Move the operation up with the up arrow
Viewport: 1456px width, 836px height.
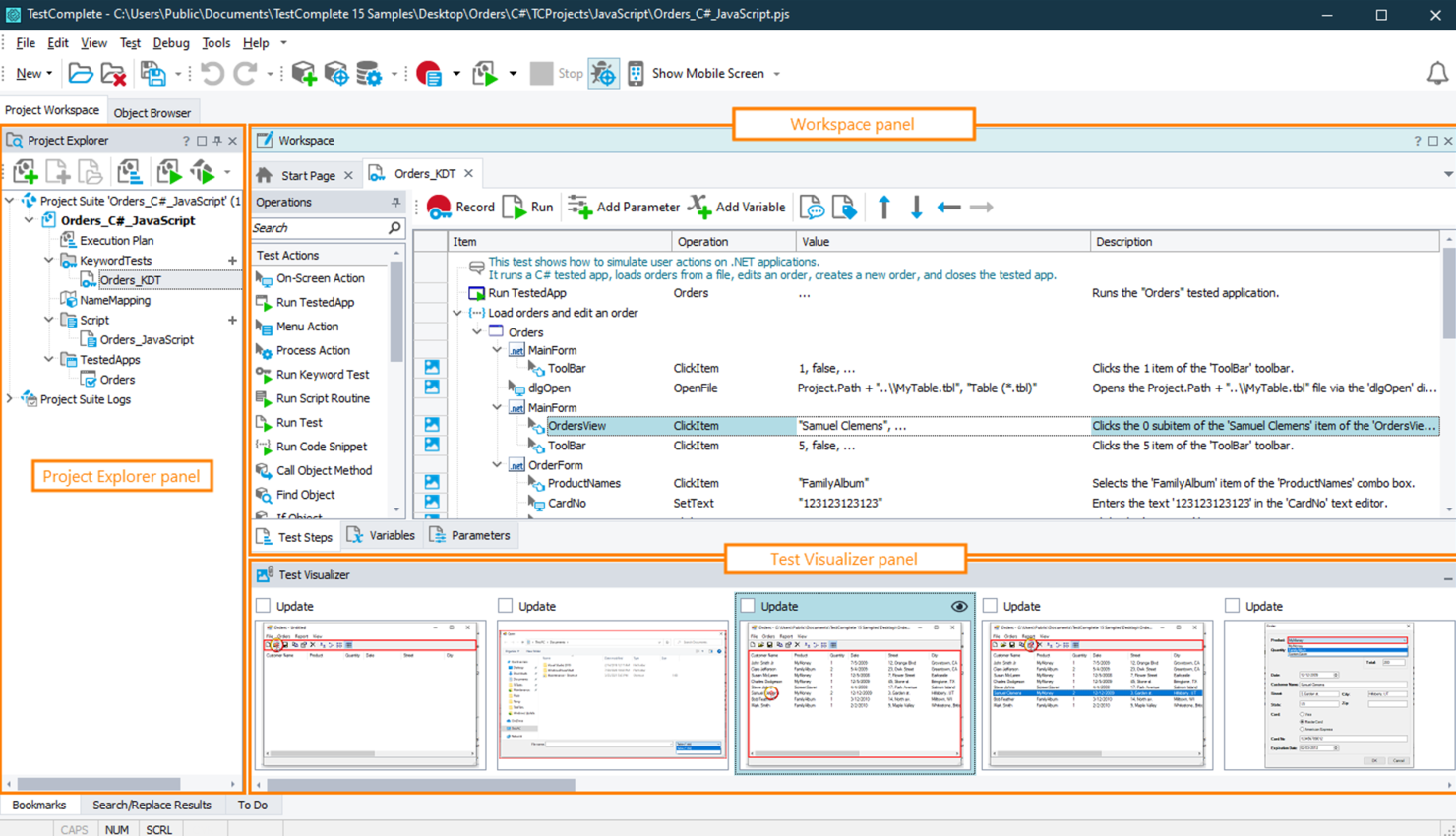coord(883,208)
